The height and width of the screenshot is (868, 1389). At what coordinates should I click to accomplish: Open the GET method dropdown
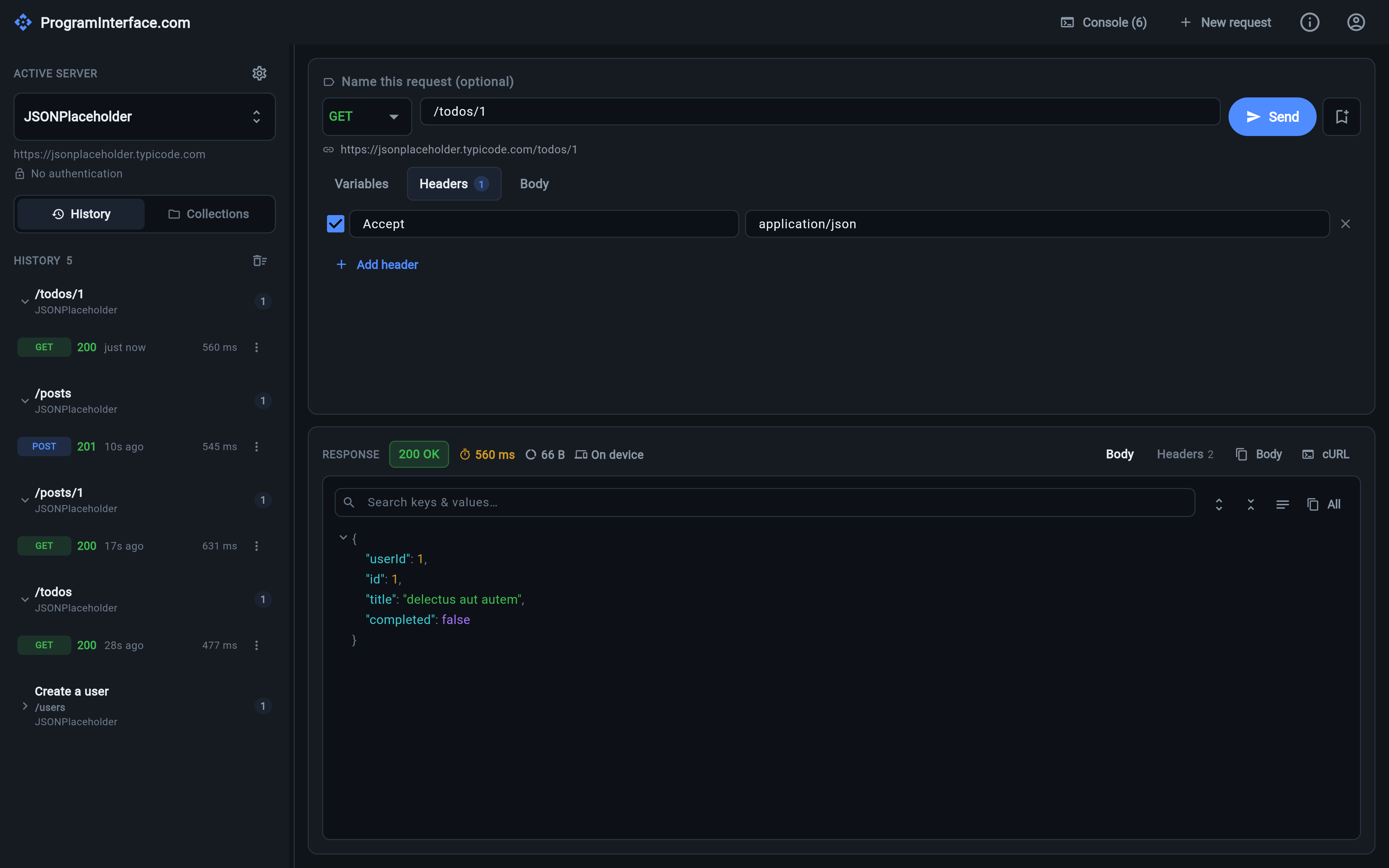pyautogui.click(x=367, y=116)
